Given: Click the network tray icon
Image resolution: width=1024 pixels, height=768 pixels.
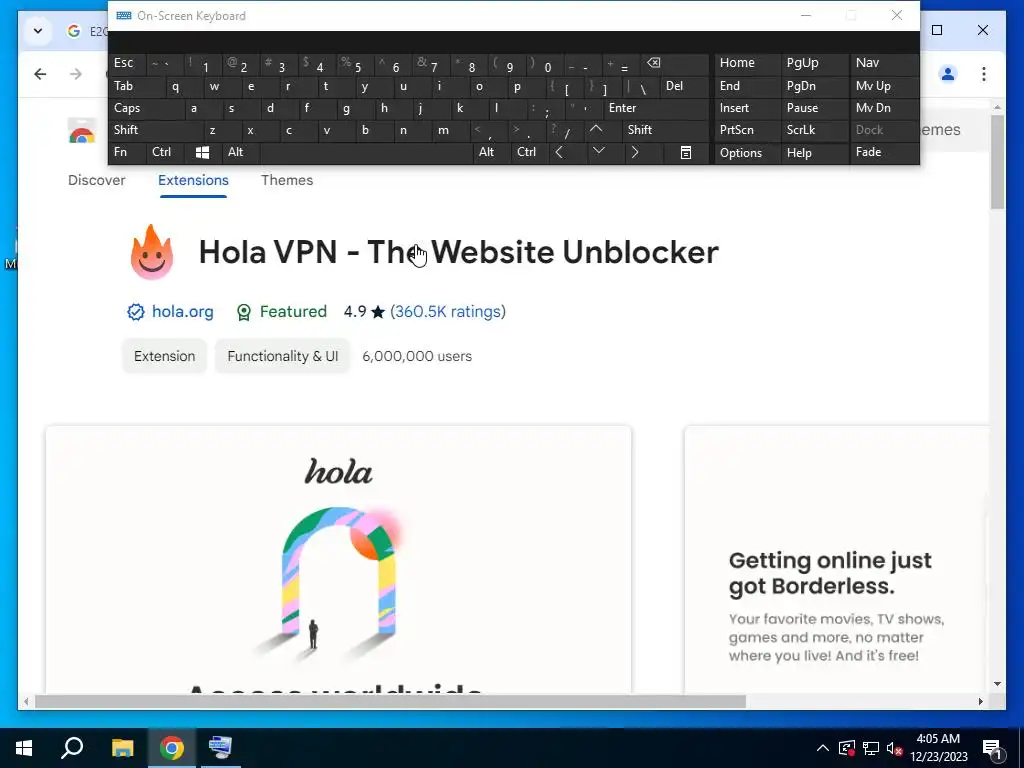Looking at the screenshot, I should (x=871, y=748).
